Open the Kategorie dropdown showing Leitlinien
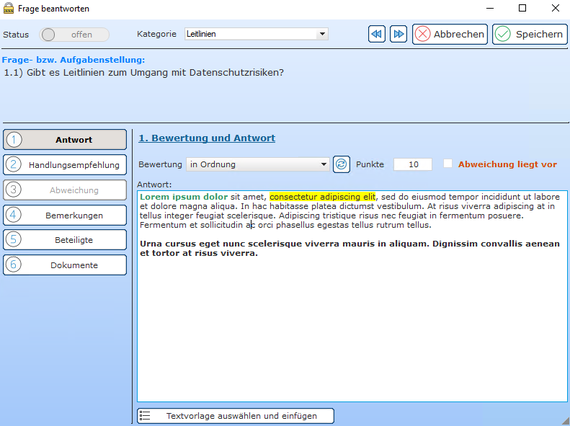Image resolution: width=570 pixels, height=426 pixels. [256, 34]
